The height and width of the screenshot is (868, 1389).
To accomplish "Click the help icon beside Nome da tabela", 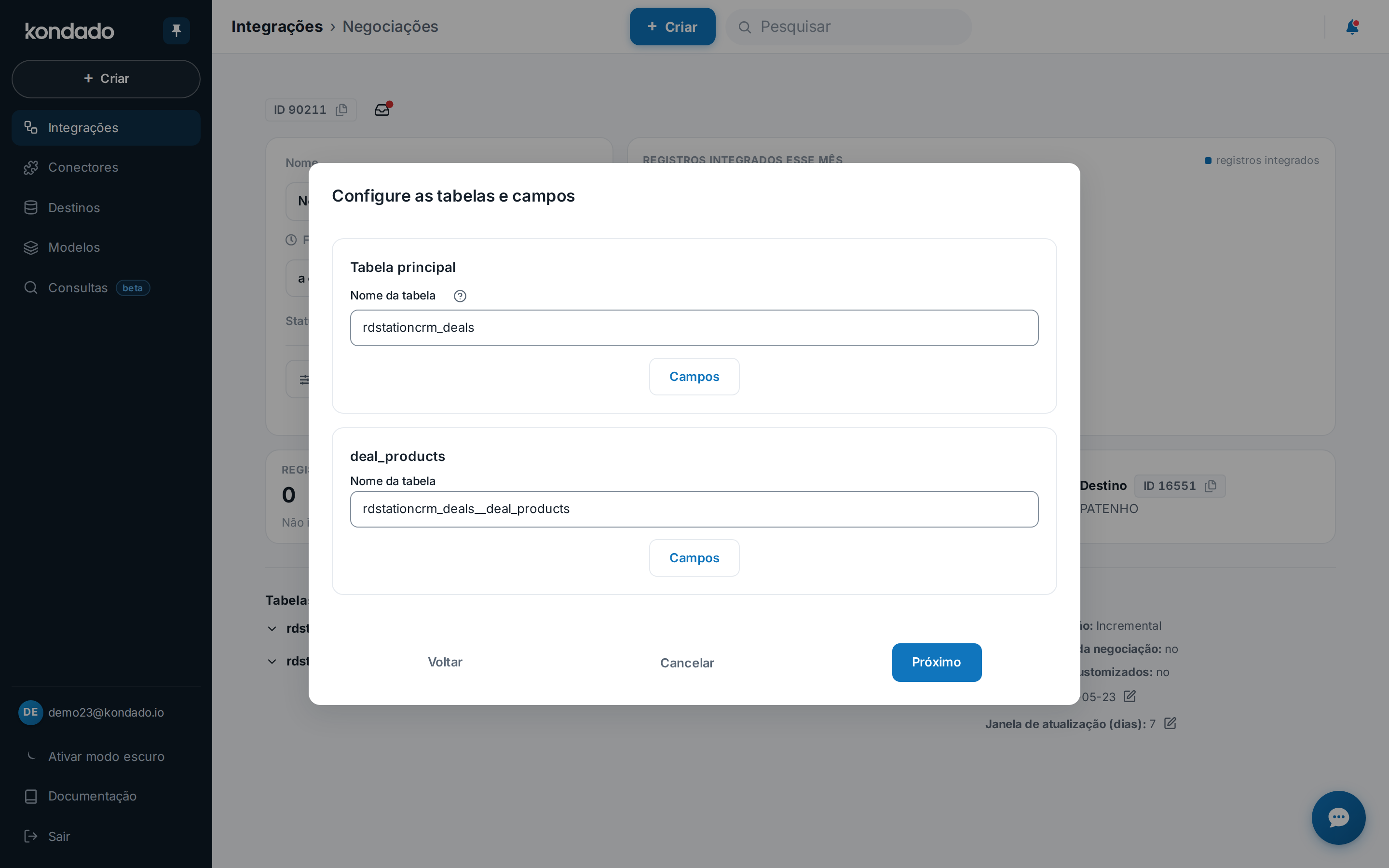I will 460,296.
